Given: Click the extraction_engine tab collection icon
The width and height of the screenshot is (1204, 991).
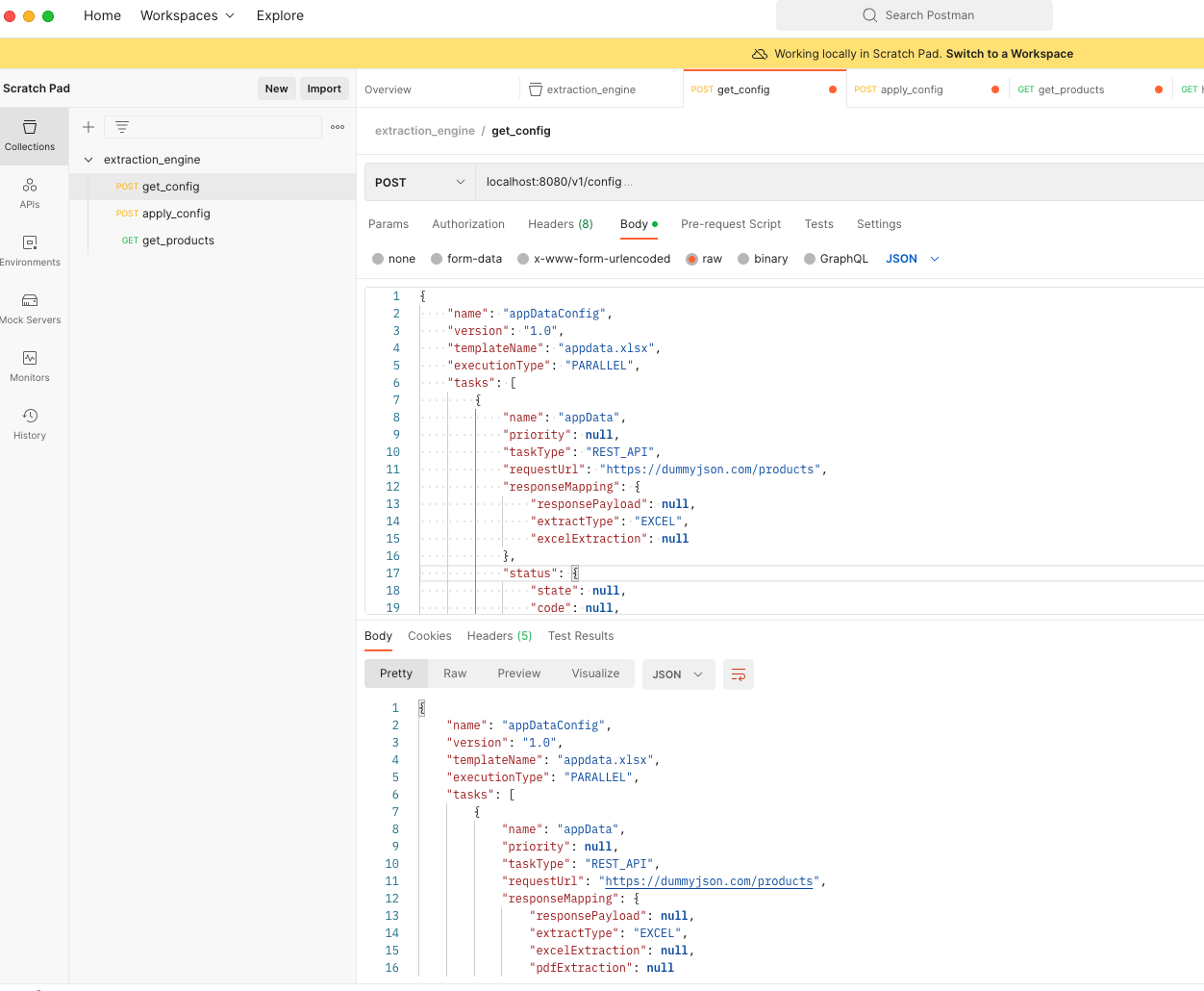Looking at the screenshot, I should click(536, 89).
